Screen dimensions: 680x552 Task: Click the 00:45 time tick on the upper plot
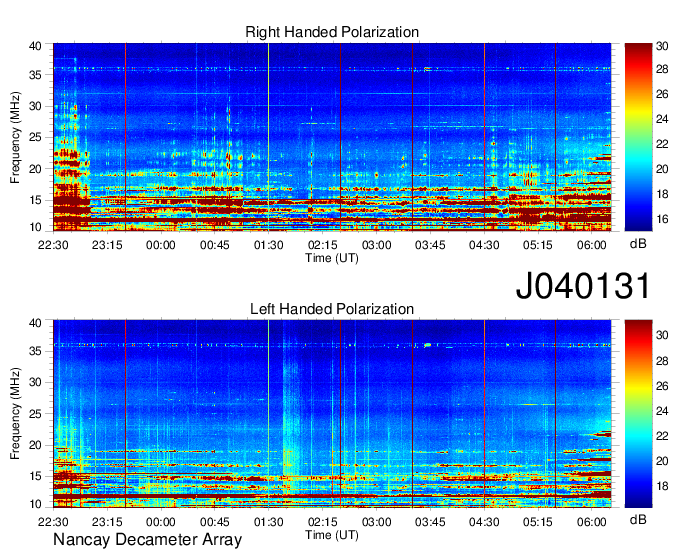click(215, 245)
